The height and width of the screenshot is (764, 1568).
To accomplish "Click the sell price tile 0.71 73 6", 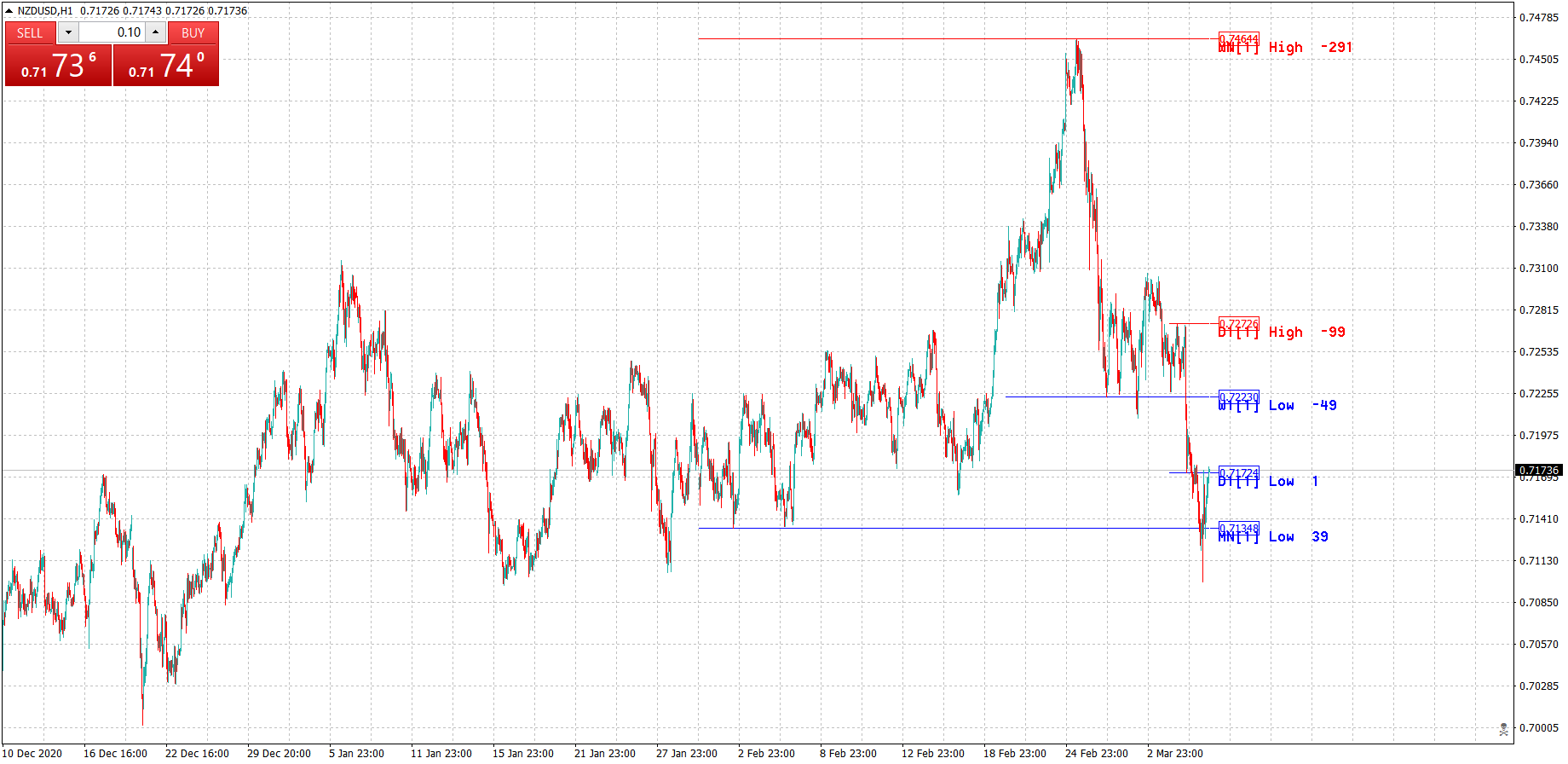I will click(x=59, y=66).
